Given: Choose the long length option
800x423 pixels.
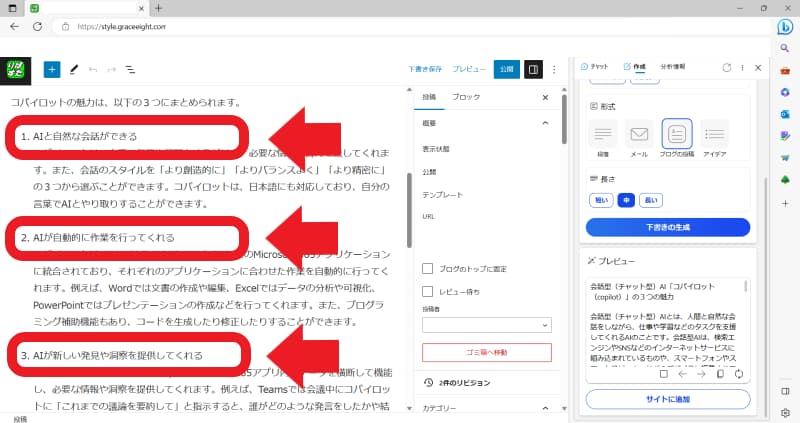Looking at the screenshot, I should 651,200.
